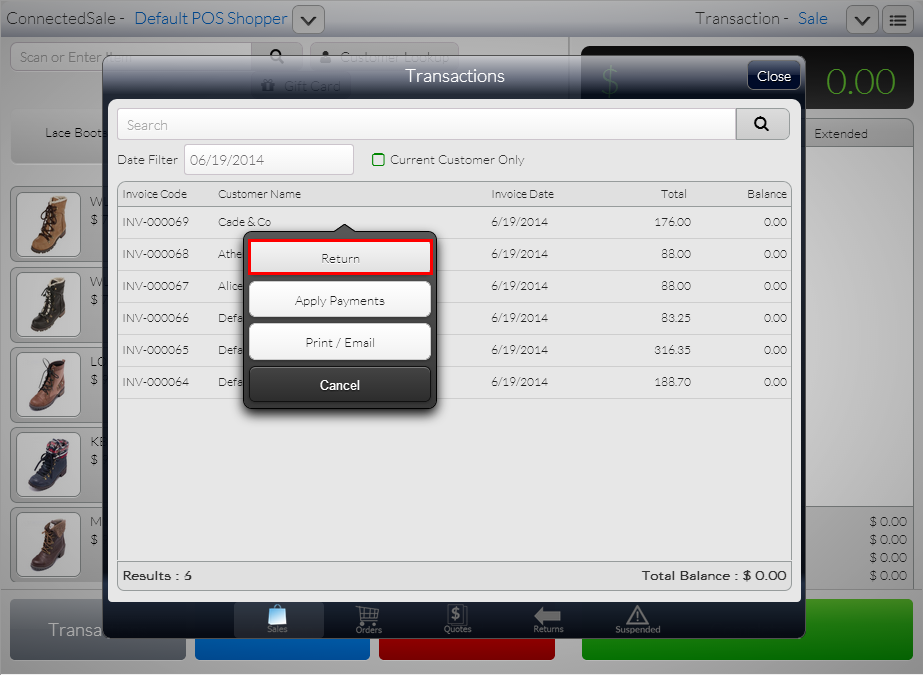The image size is (923, 675).
Task: Select the tan lace boot thumbnail
Action: (48, 225)
